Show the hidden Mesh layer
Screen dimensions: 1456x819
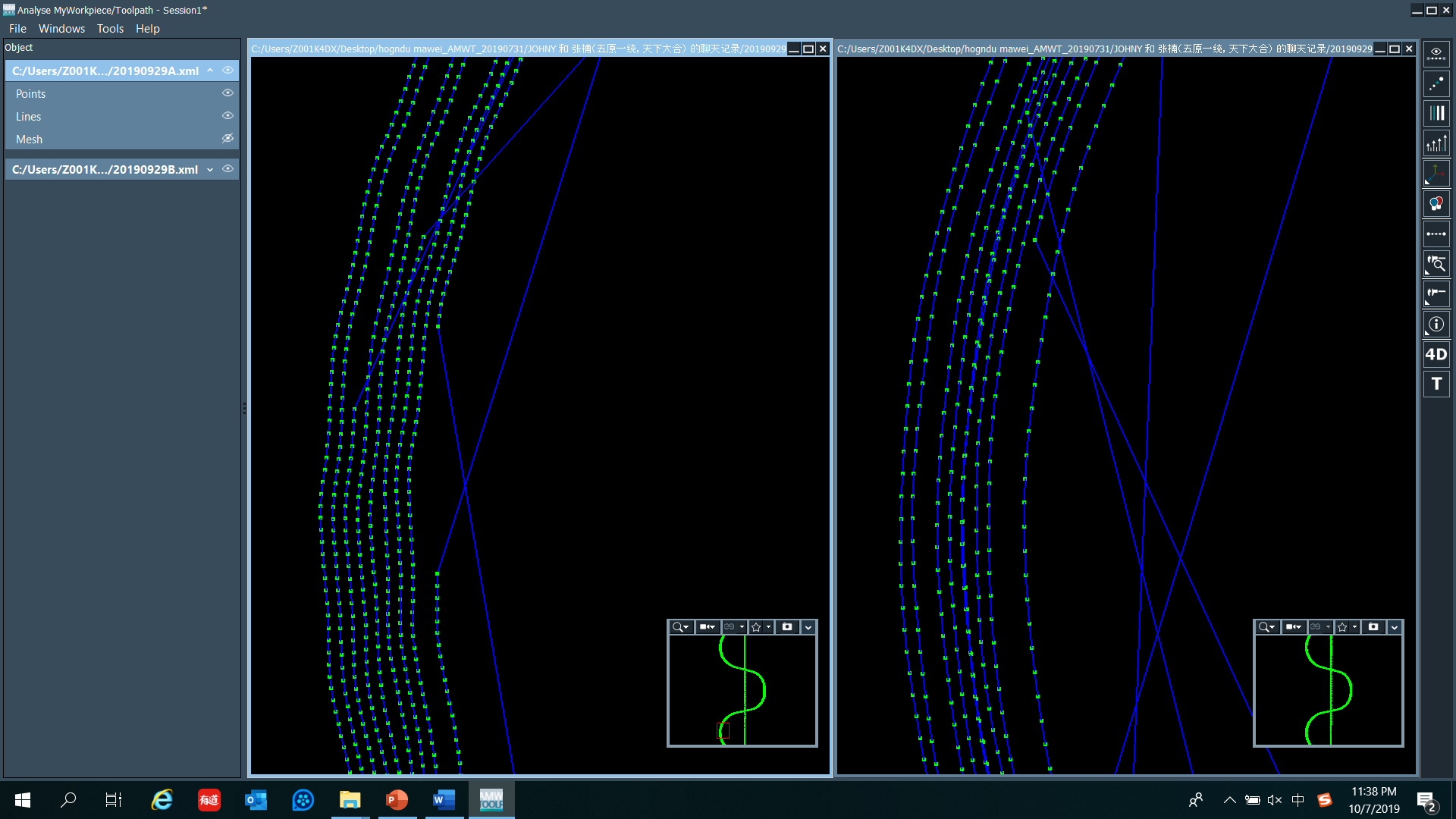pyautogui.click(x=227, y=139)
